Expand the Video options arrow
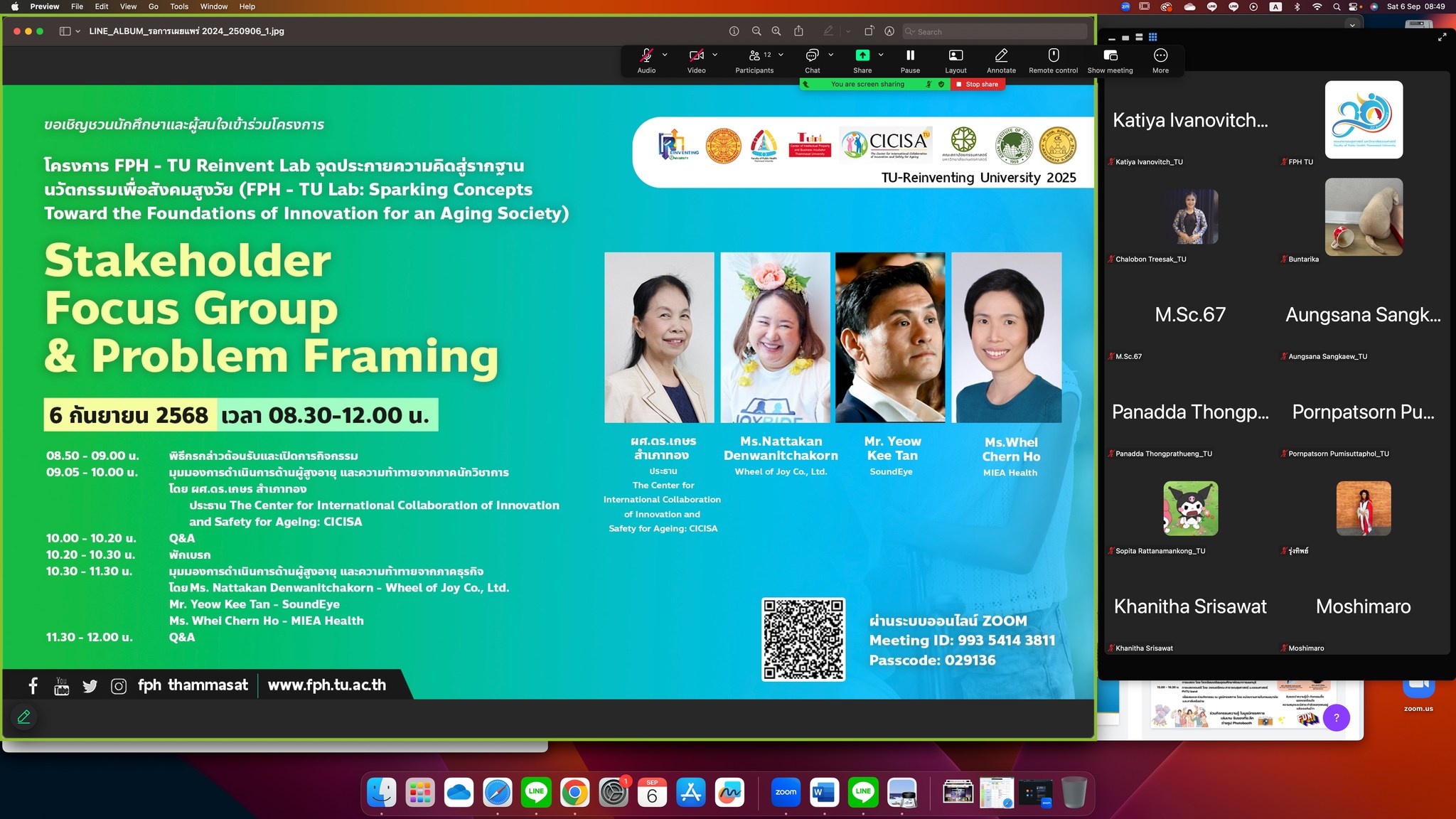The image size is (1456, 819). [714, 55]
